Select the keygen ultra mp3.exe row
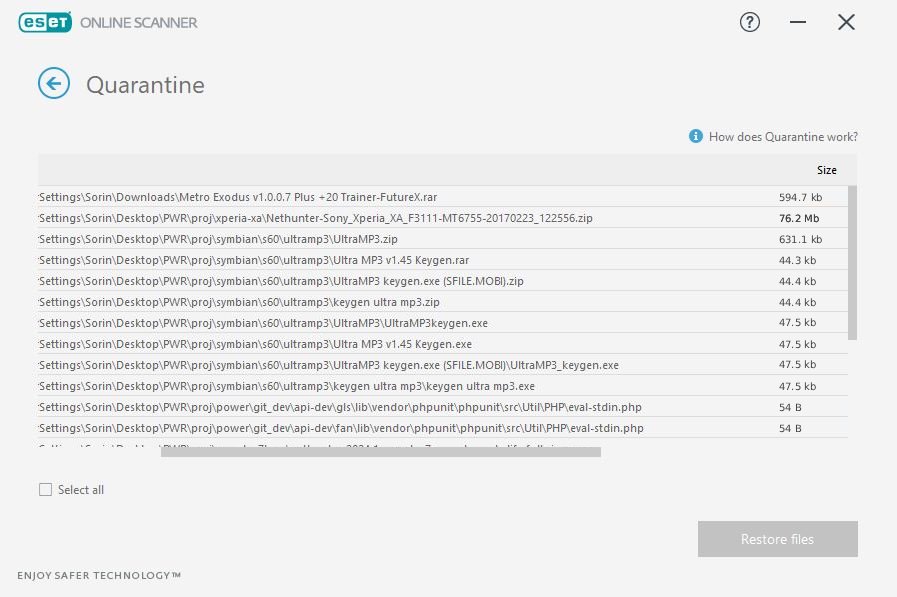This screenshot has height=597, width=897. point(443,386)
